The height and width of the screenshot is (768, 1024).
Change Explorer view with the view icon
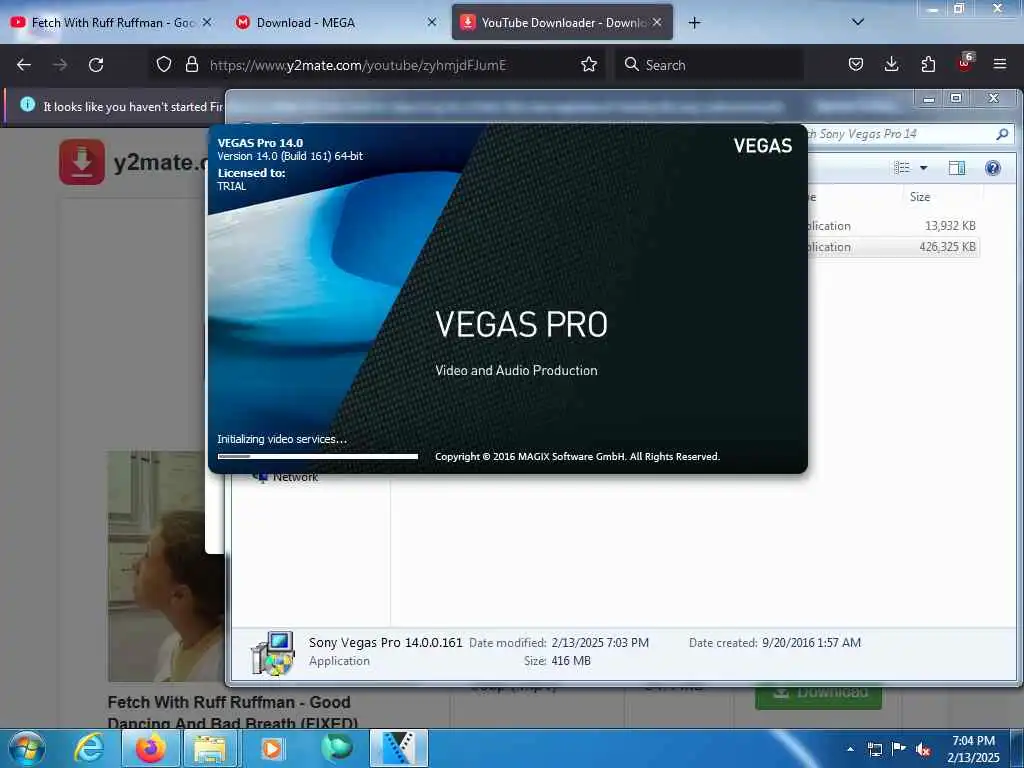pyautogui.click(x=902, y=168)
